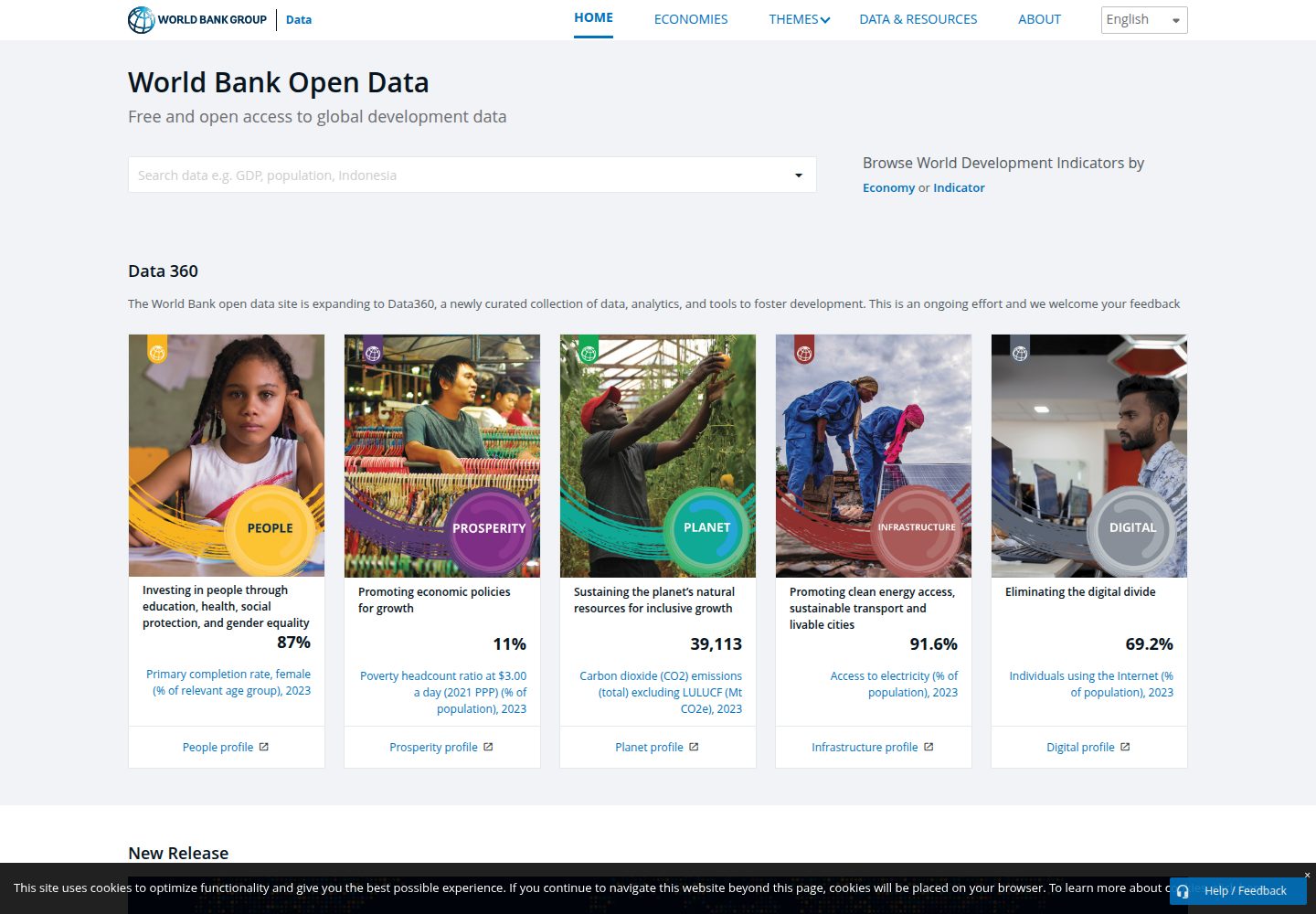
Task: Click the 69.2% value on Digital card
Action: tap(1149, 644)
